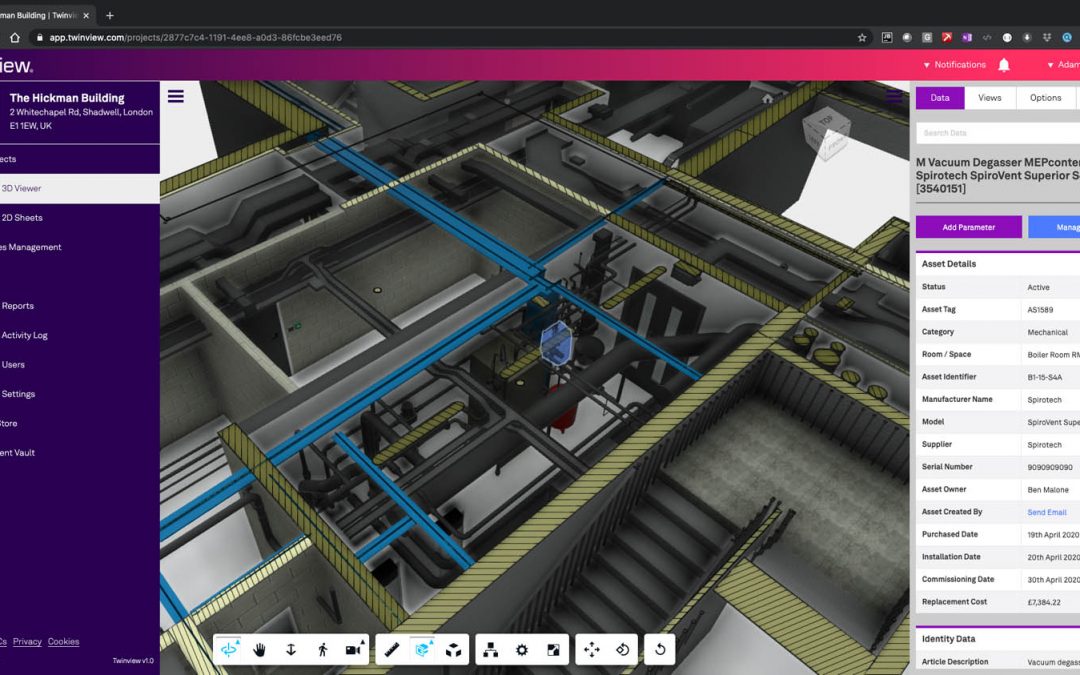This screenshot has height=675, width=1080.
Task: Switch to the Views tab
Action: click(x=990, y=98)
